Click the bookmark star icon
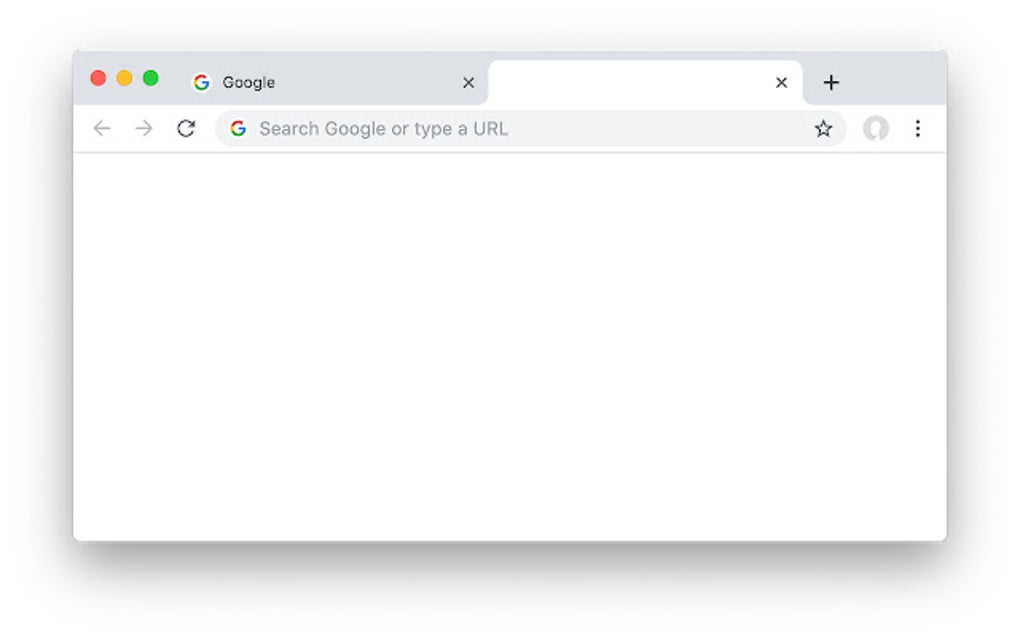 pyautogui.click(x=823, y=128)
